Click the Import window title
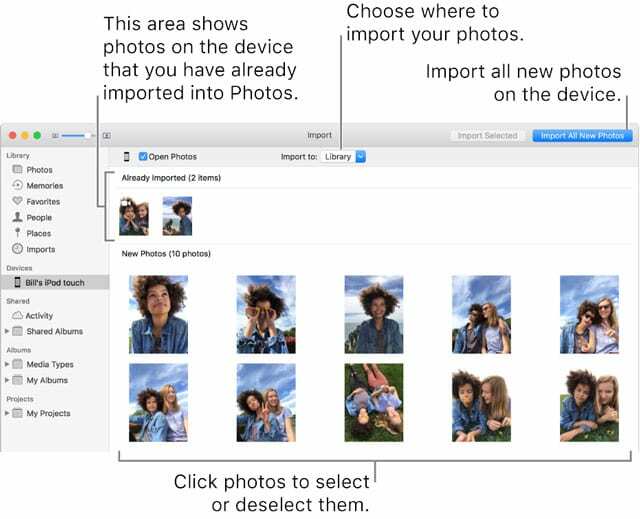Viewport: 640px width, 519px height. [x=320, y=135]
